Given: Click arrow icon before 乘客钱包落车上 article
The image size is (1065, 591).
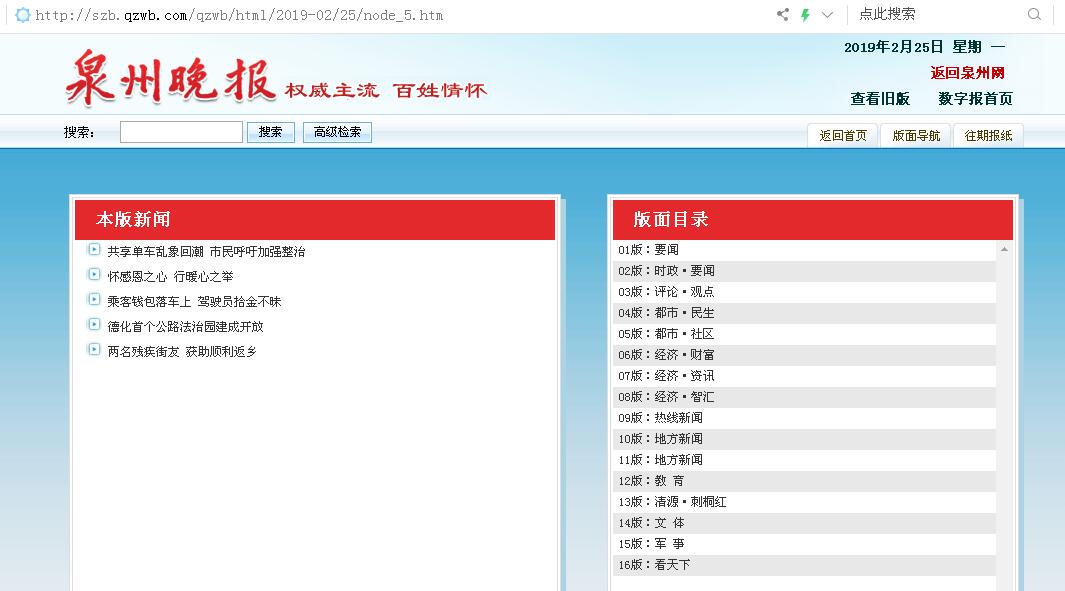Looking at the screenshot, I should tap(94, 300).
